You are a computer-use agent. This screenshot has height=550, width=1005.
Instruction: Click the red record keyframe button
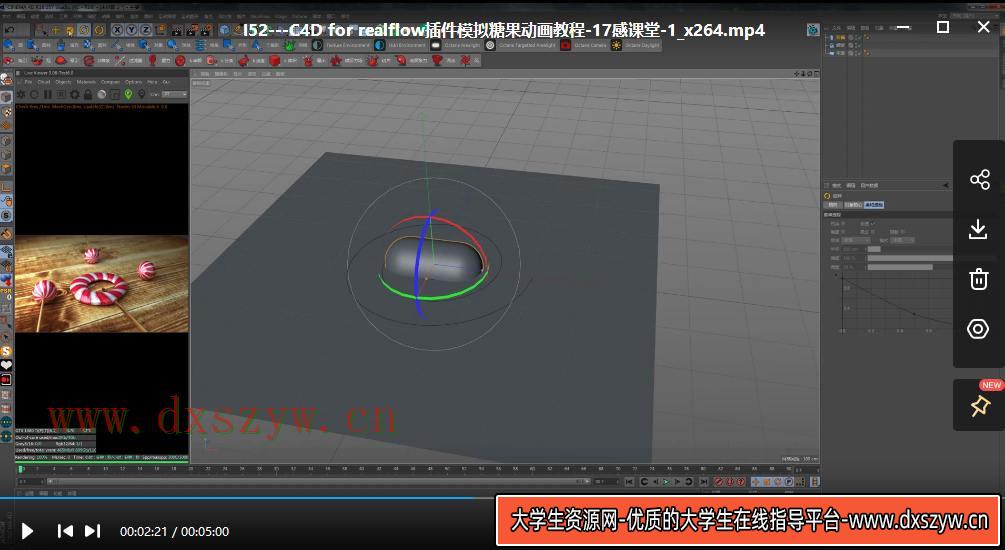tap(719, 481)
